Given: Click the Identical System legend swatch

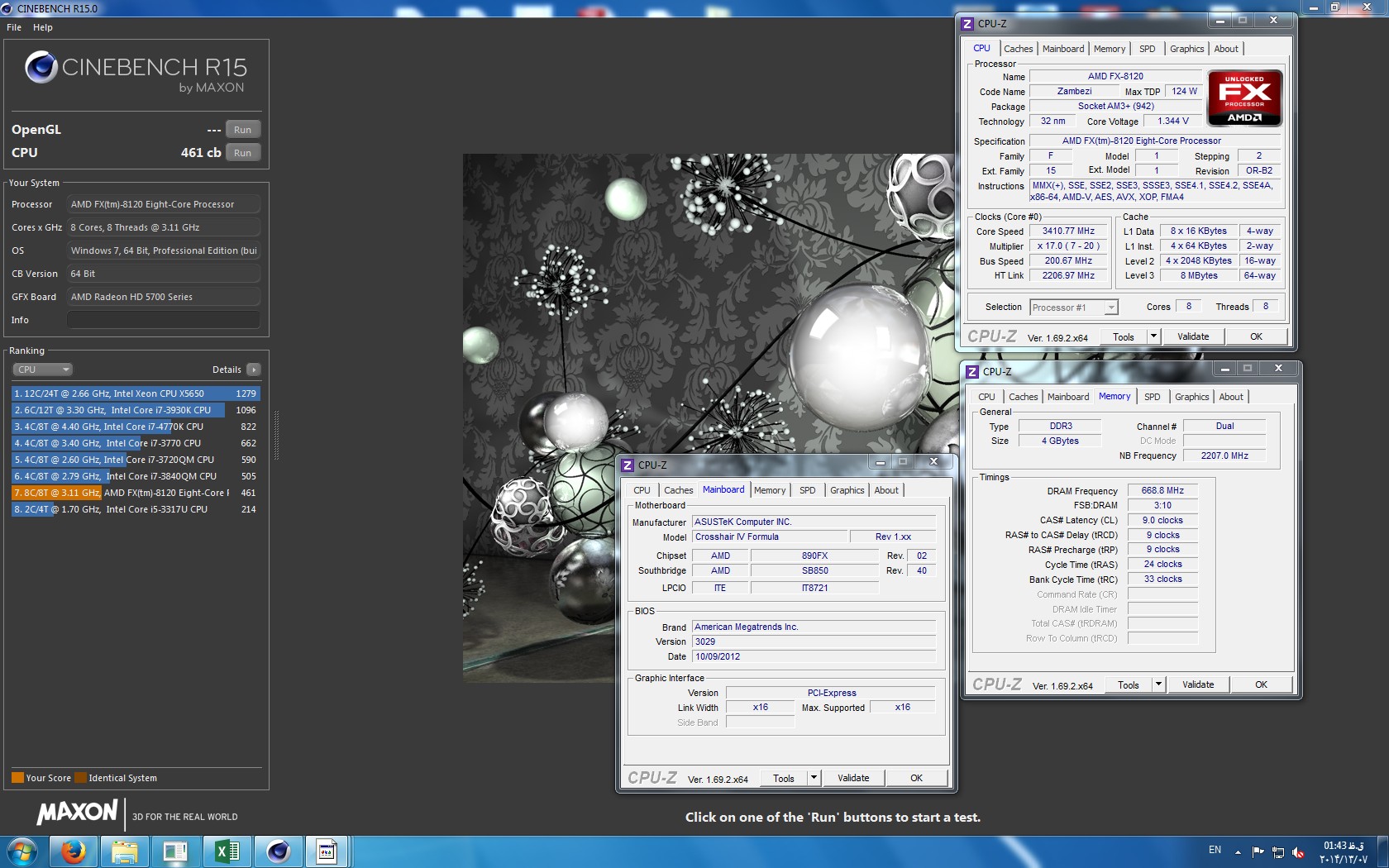Looking at the screenshot, I should [80, 778].
